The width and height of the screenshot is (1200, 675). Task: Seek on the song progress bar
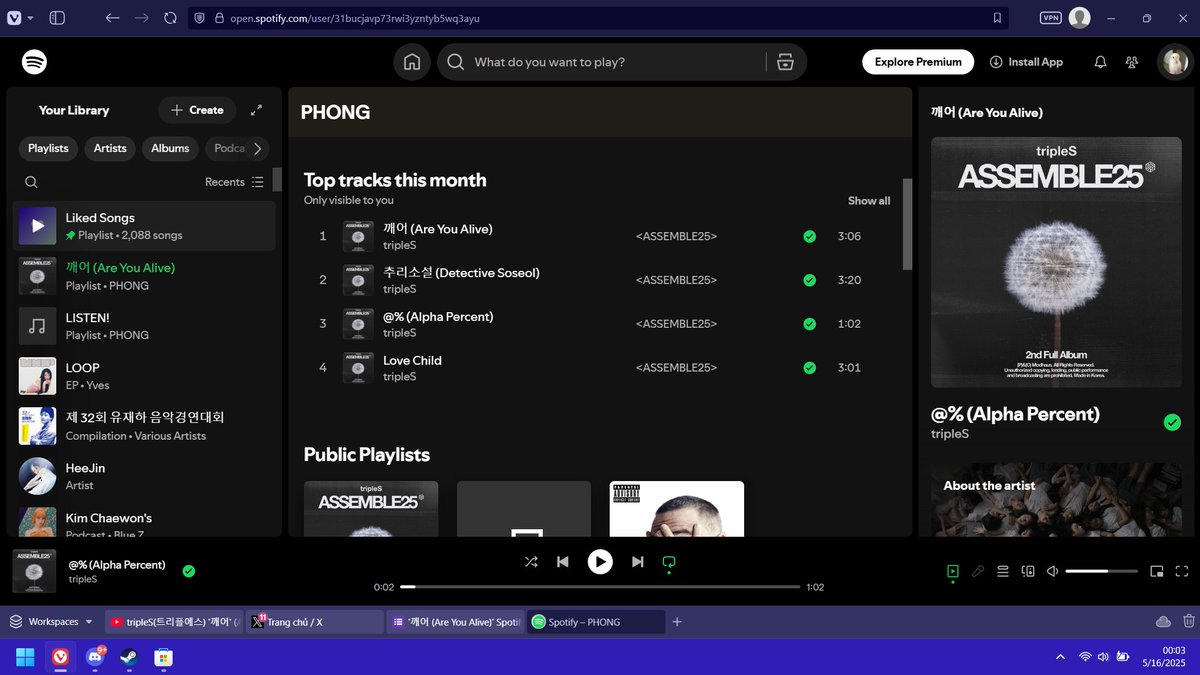[x=600, y=587]
